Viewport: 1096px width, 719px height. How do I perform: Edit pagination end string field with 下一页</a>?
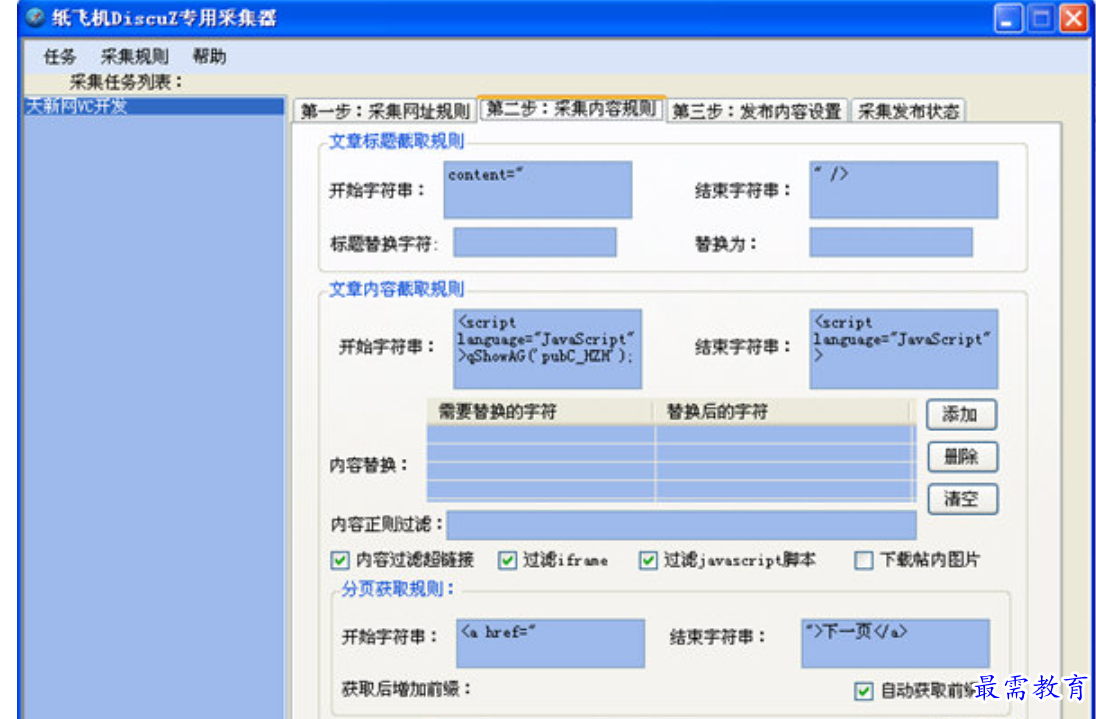895,644
